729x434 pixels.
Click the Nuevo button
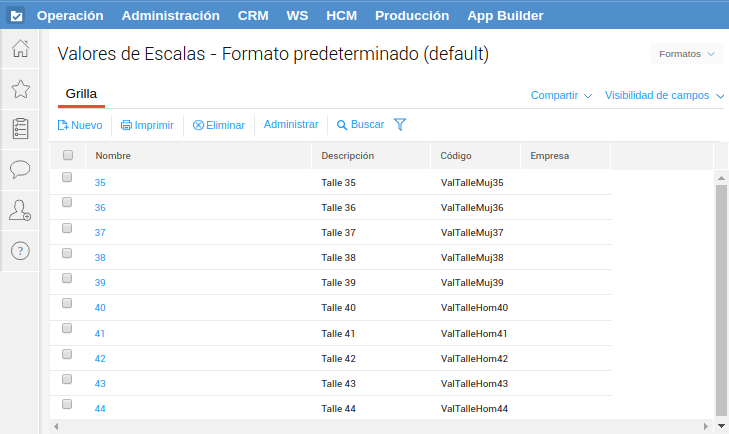pos(80,125)
